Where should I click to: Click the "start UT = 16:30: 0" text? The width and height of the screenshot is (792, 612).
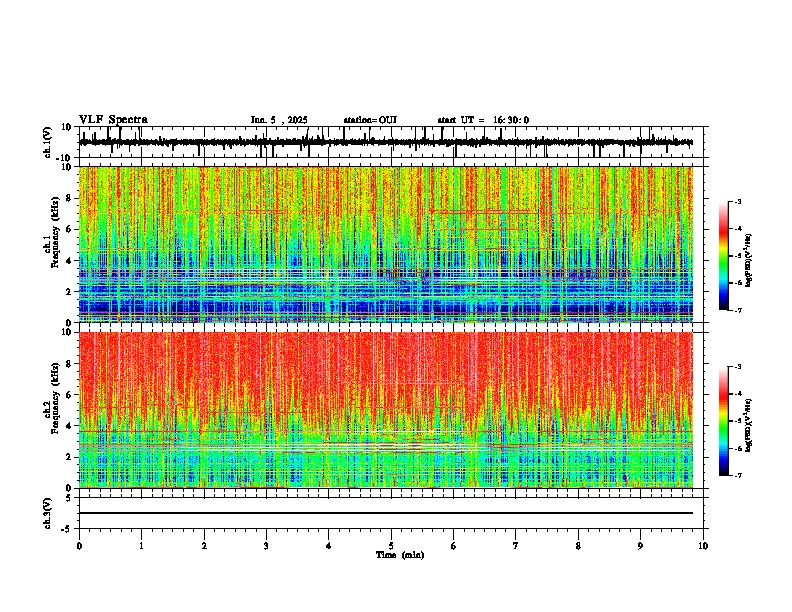tap(483, 120)
